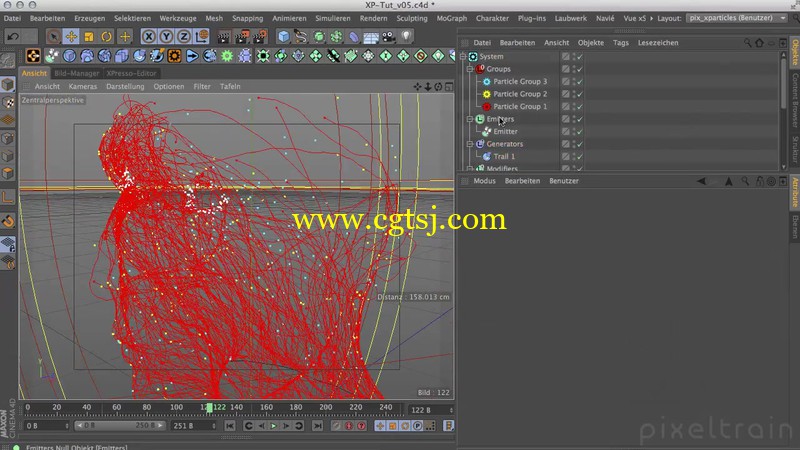The image size is (800, 450).
Task: Play the animation forward
Action: tap(273, 426)
